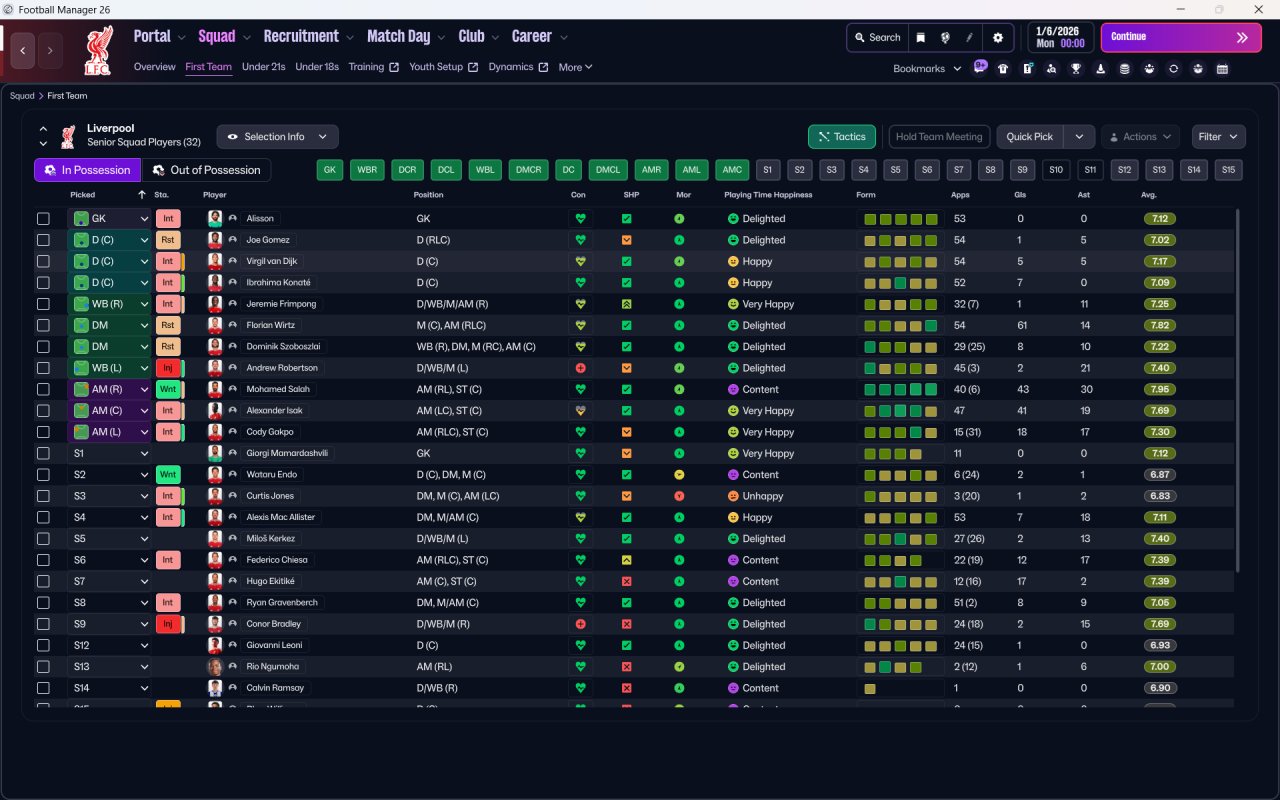The image size is (1280, 800).
Task: Check the box for Calvin Ramsay's row
Action: click(43, 688)
